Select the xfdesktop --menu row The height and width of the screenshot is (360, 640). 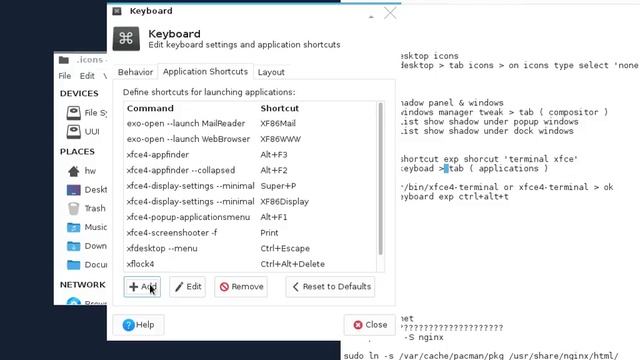[250, 248]
